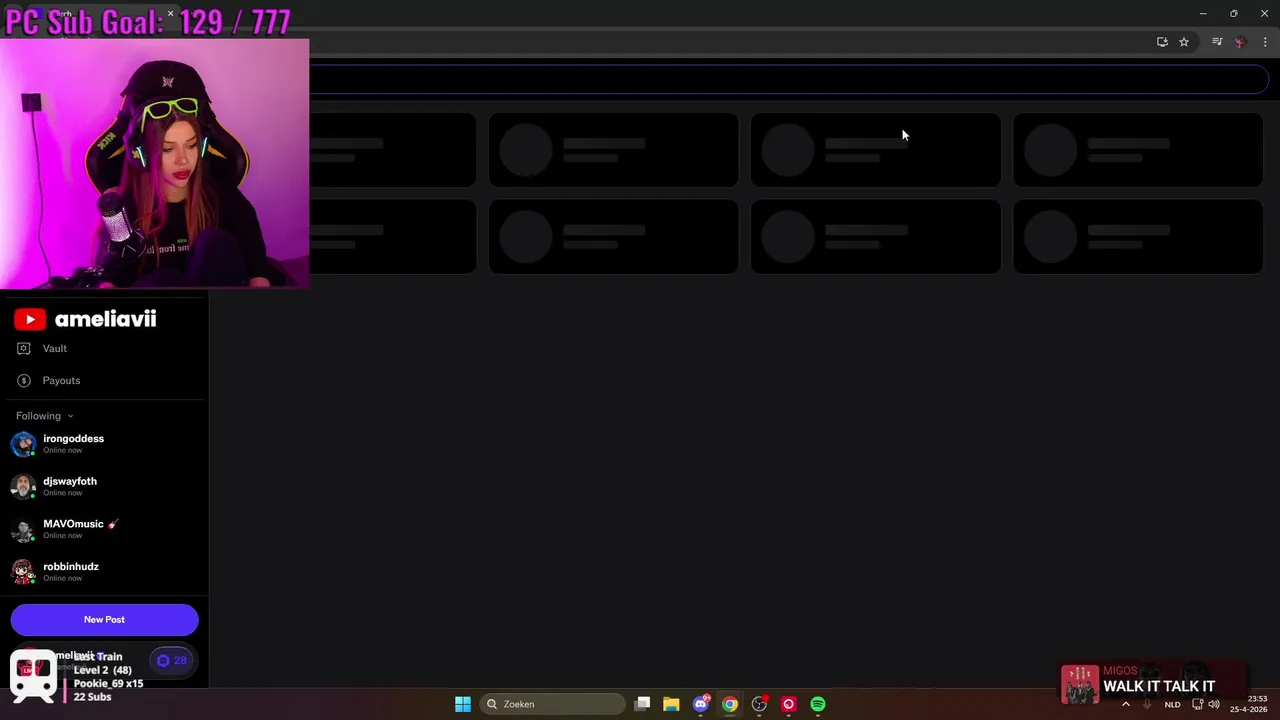
Task: Change NLD keyboard language
Action: [x=1172, y=704]
